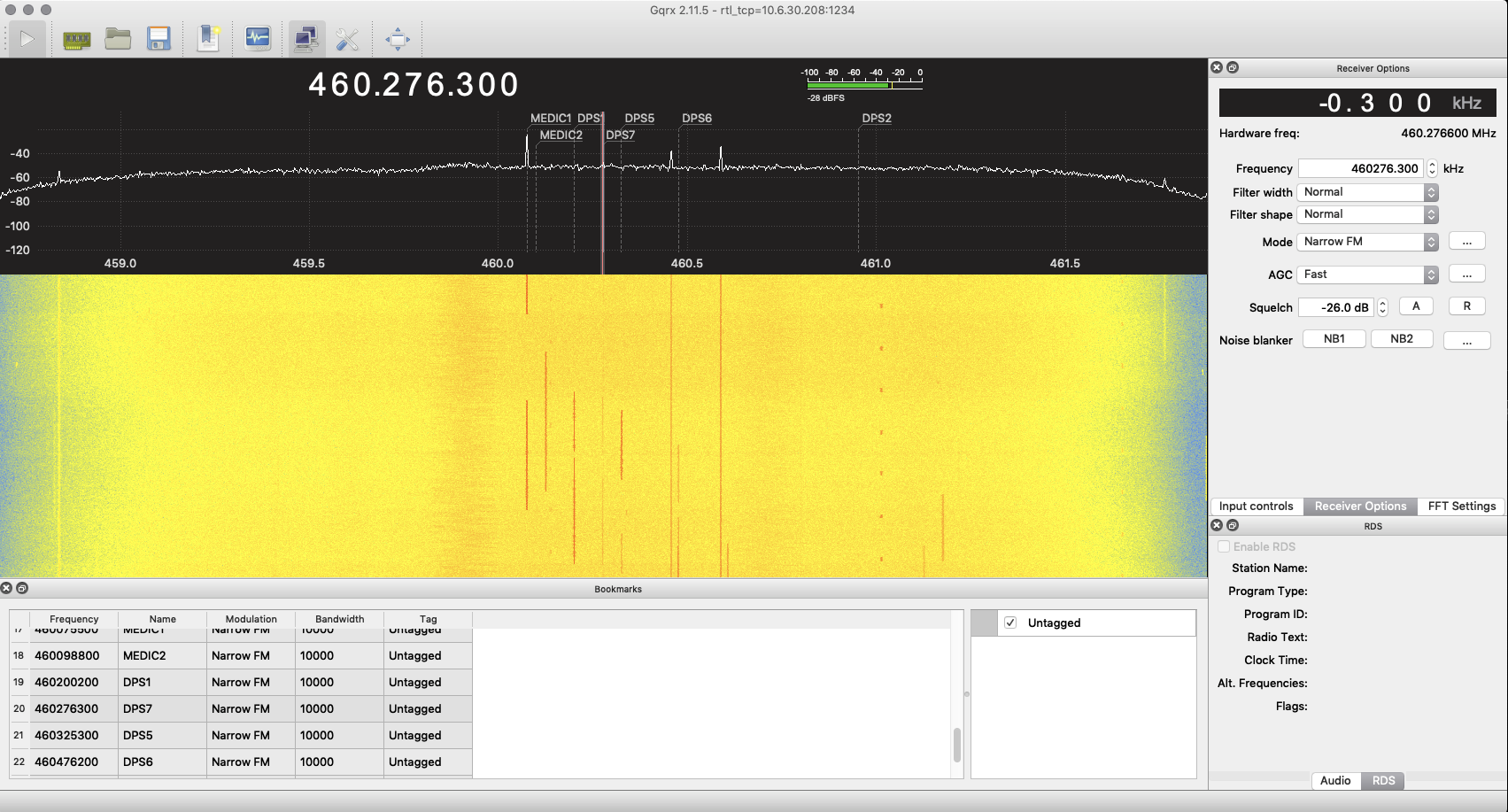The image size is (1508, 812).
Task: Click the Frequency kHz input field
Action: pyautogui.click(x=1361, y=168)
